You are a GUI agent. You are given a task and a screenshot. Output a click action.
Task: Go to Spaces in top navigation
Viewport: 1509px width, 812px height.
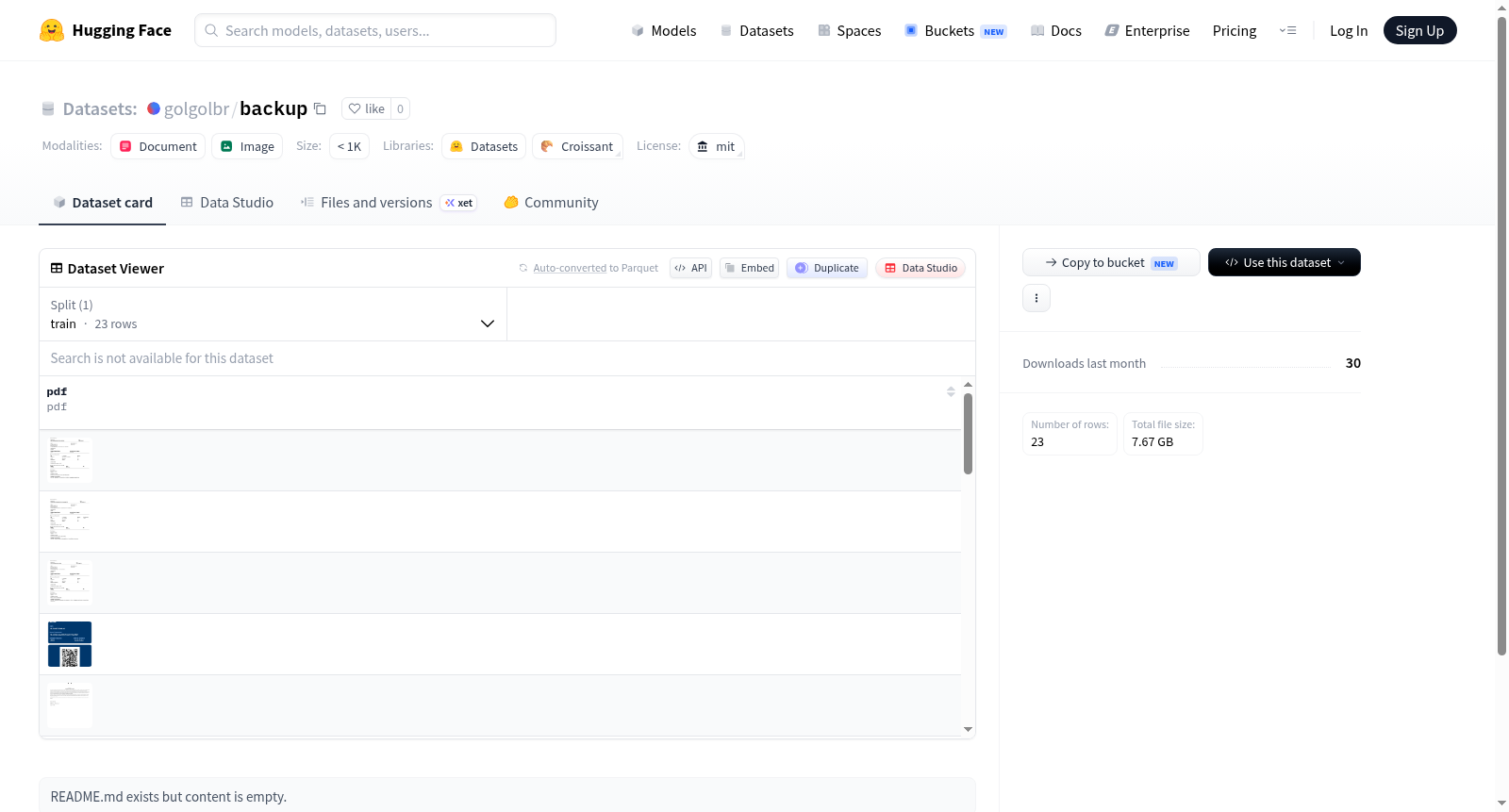pyautogui.click(x=849, y=30)
